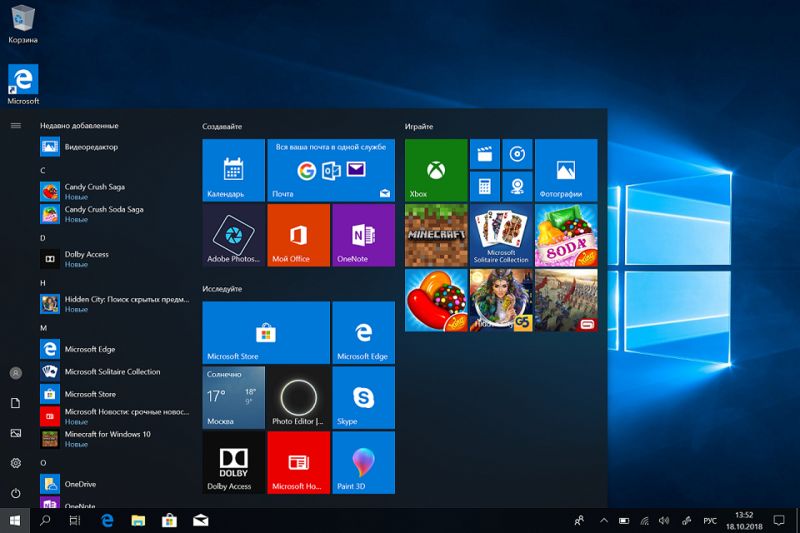The width and height of the screenshot is (800, 533).
Task: Open the Microsoft Edge tile
Action: point(363,333)
